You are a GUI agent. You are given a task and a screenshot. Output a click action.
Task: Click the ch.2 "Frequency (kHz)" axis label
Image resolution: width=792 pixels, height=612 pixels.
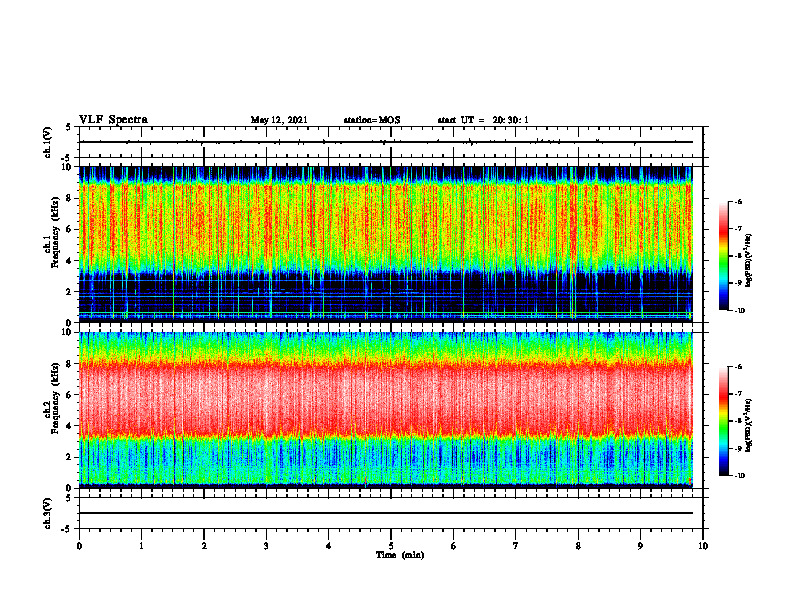pyautogui.click(x=55, y=397)
